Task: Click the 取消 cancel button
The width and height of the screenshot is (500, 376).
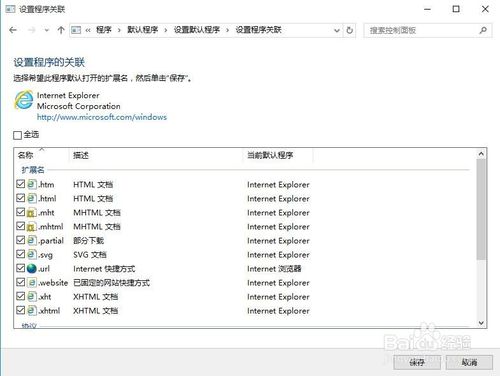Action: pos(469,362)
